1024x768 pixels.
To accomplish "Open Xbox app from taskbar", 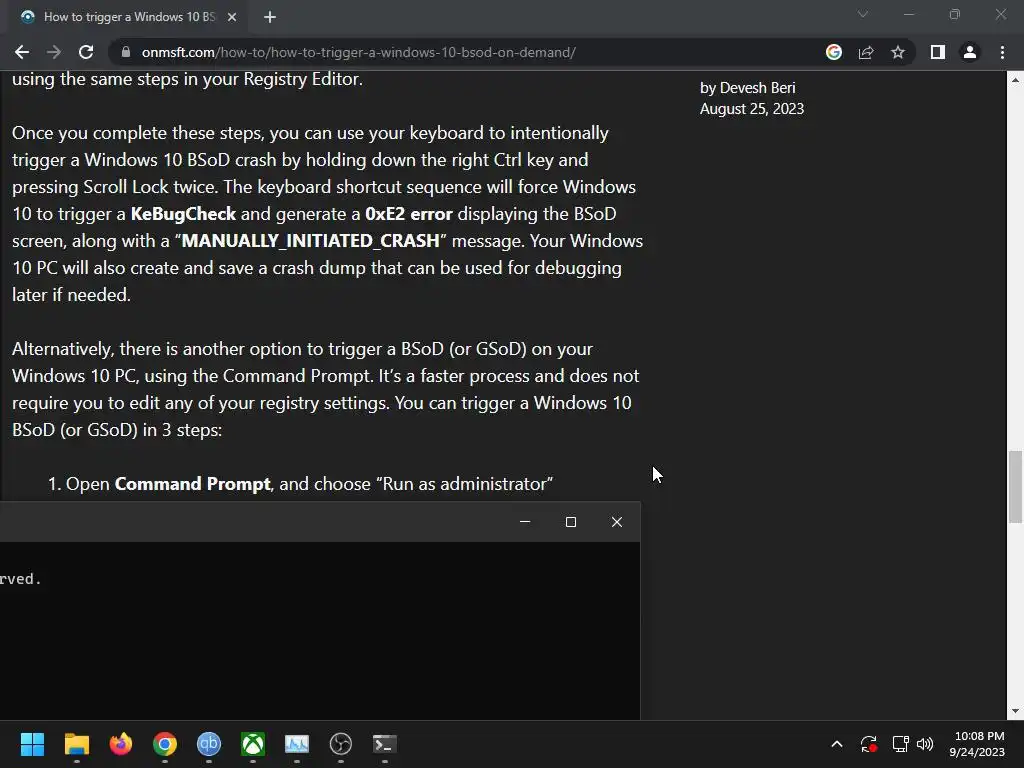I will tap(253, 744).
